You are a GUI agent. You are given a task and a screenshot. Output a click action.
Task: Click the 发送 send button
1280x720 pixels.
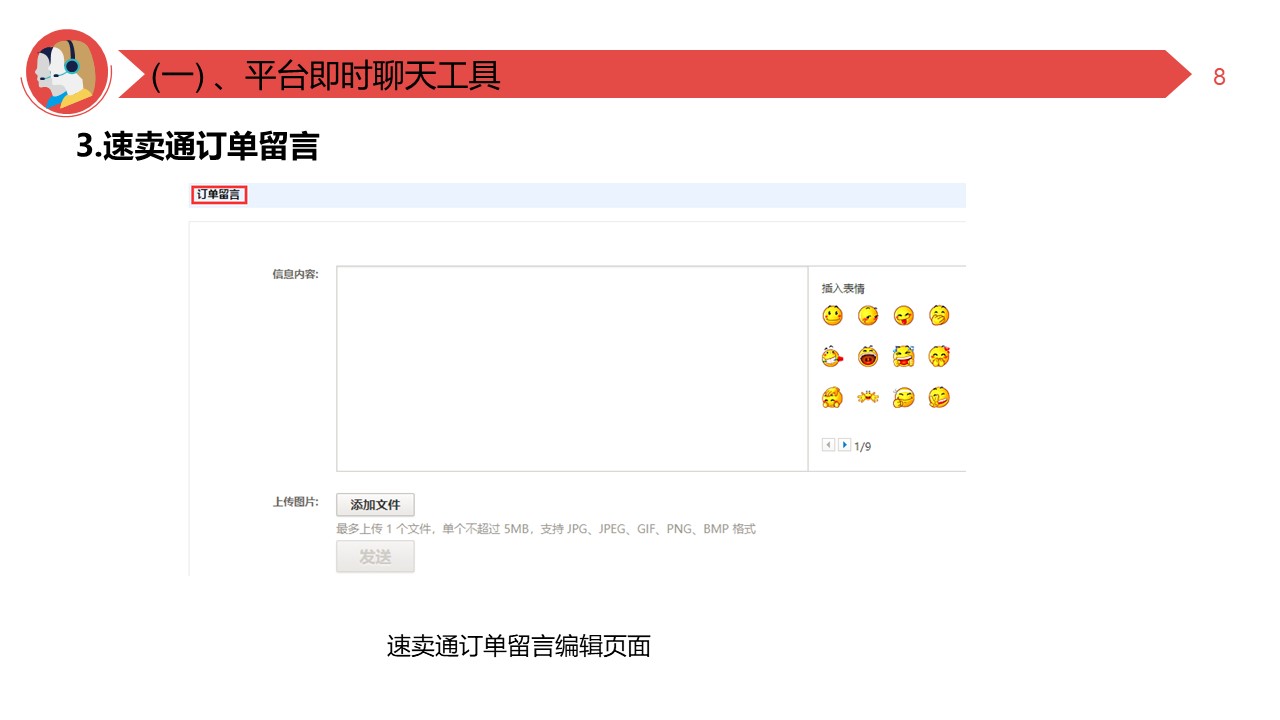point(375,557)
